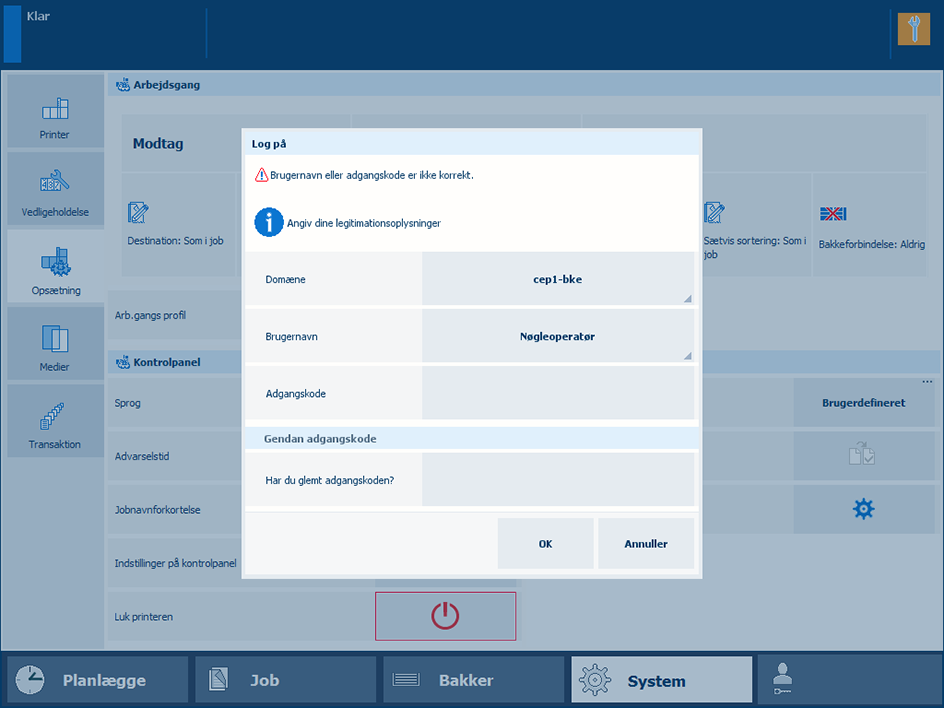Open the Vedligeholdelse maintenance section
Screen dimensions: 944x708
pos(55,188)
